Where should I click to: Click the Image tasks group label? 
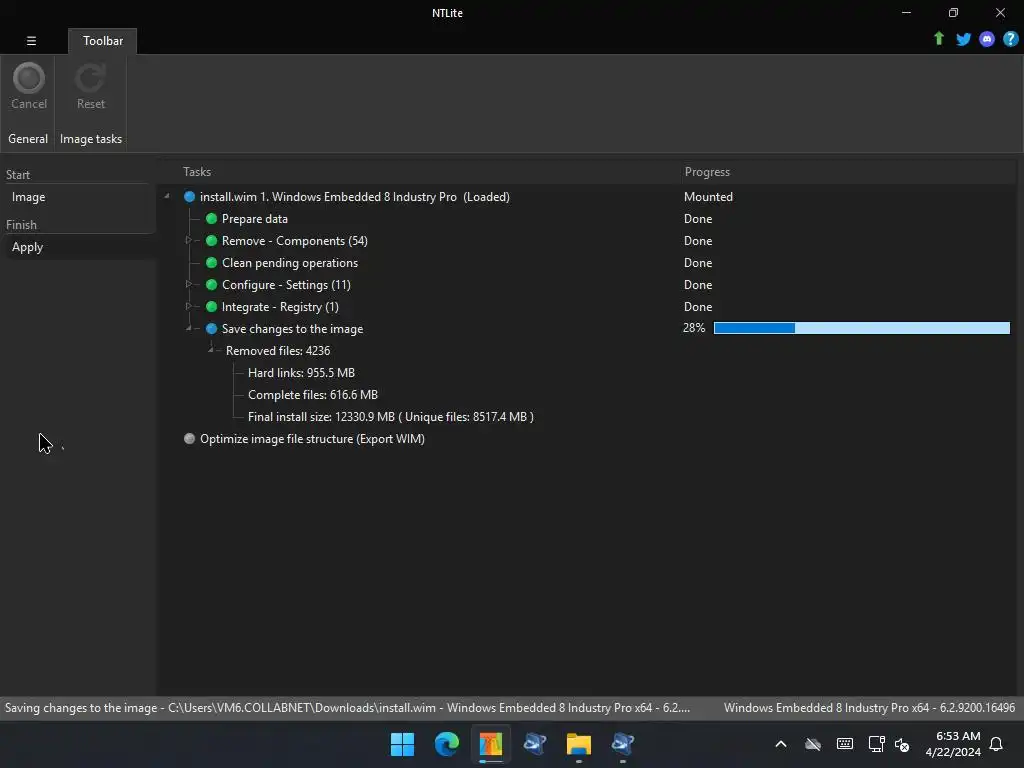[91, 139]
